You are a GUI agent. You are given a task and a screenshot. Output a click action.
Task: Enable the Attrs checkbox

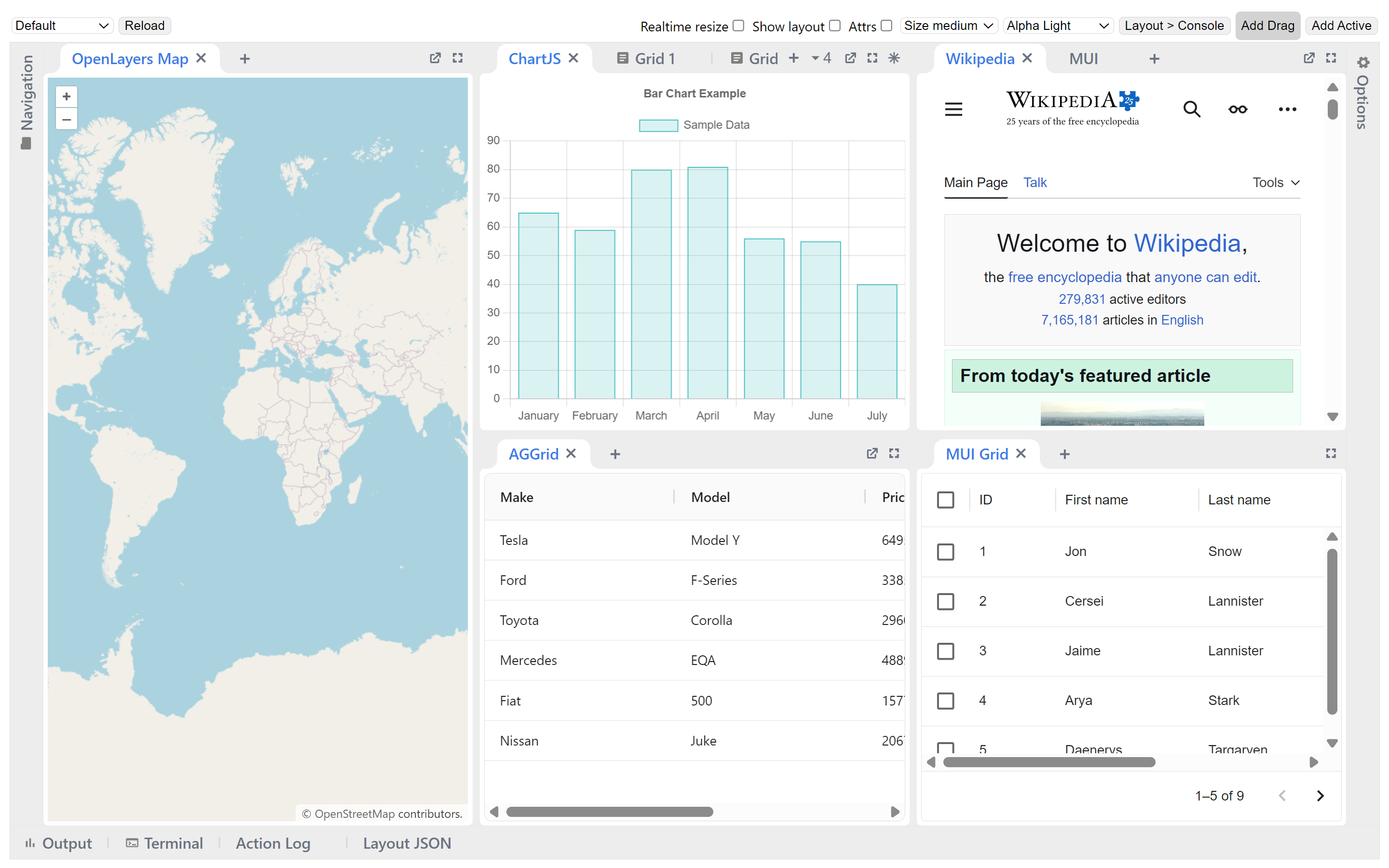tap(887, 26)
